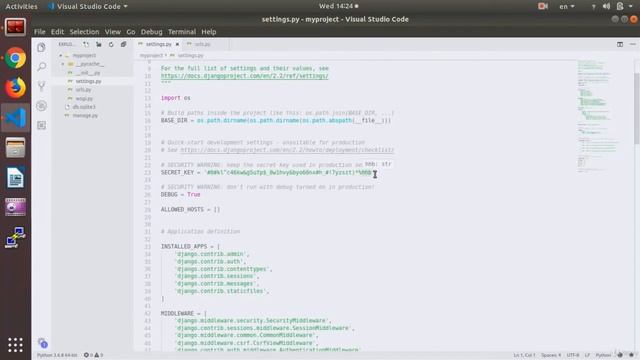The image size is (640, 360).
Task: Click the New File icon in Explorer
Action: 86,44
